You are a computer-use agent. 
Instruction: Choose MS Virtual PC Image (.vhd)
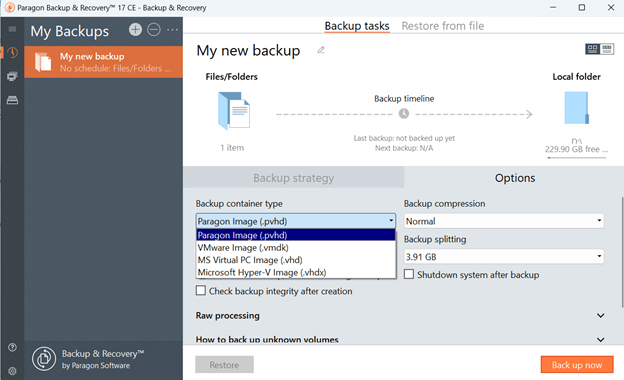(295, 260)
